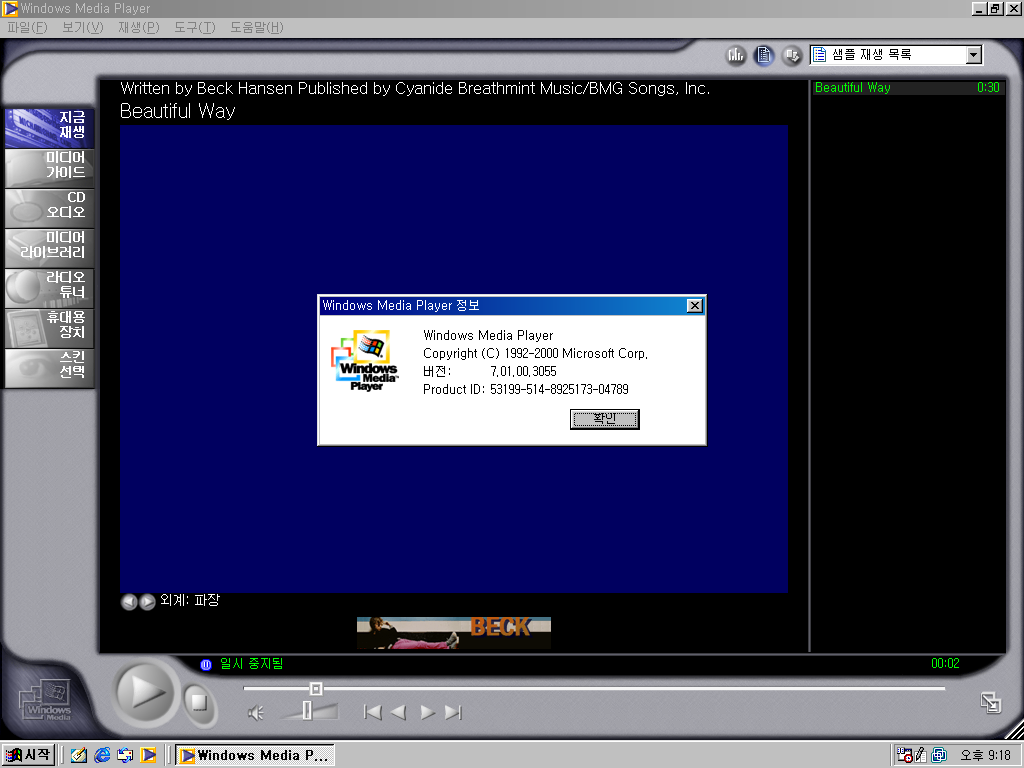
Task: Click the pen IME tray icon
Action: coord(921,756)
